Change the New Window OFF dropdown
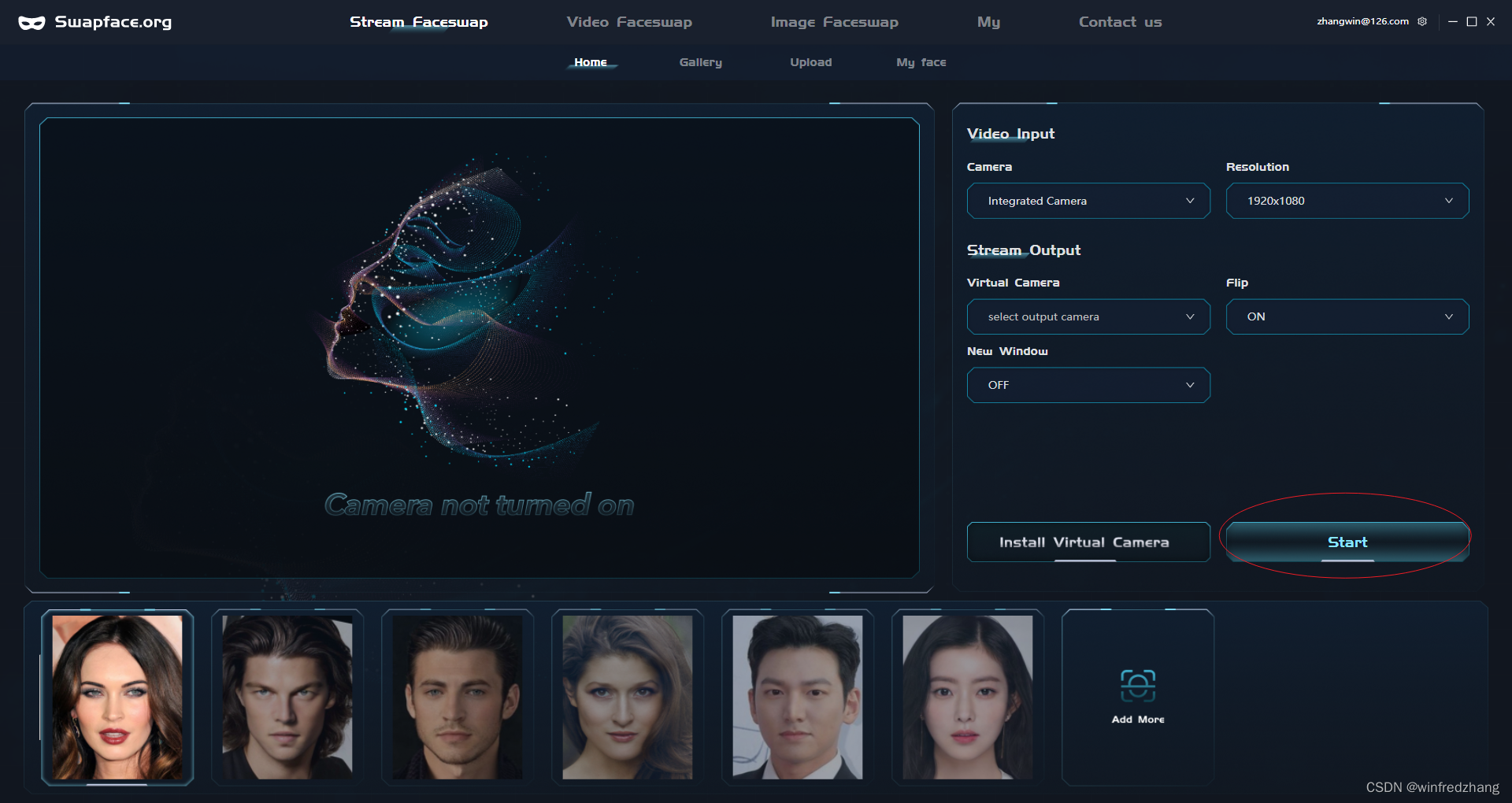The width and height of the screenshot is (1512, 803). click(x=1088, y=385)
